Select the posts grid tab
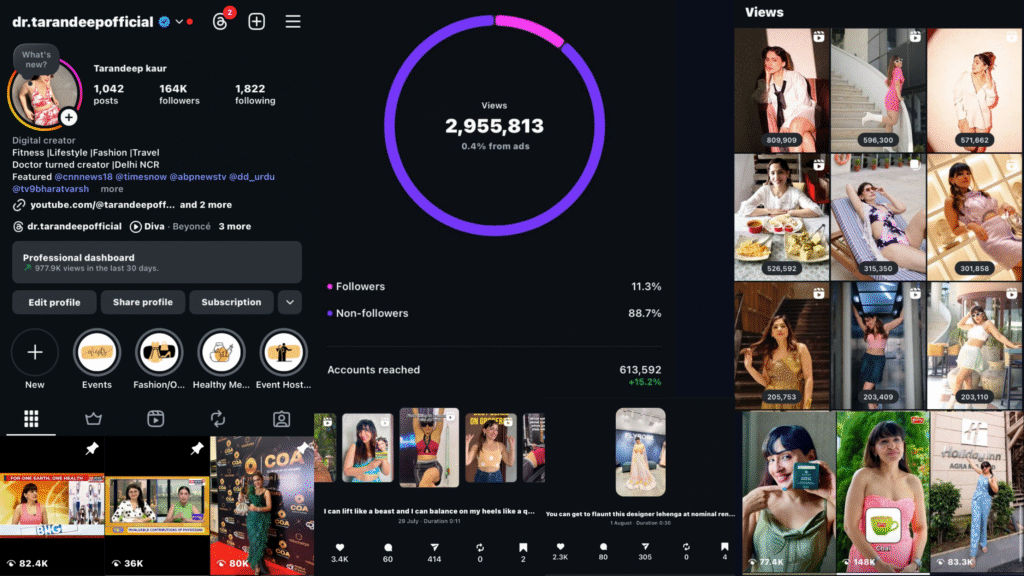Image resolution: width=1024 pixels, height=576 pixels. tap(31, 419)
